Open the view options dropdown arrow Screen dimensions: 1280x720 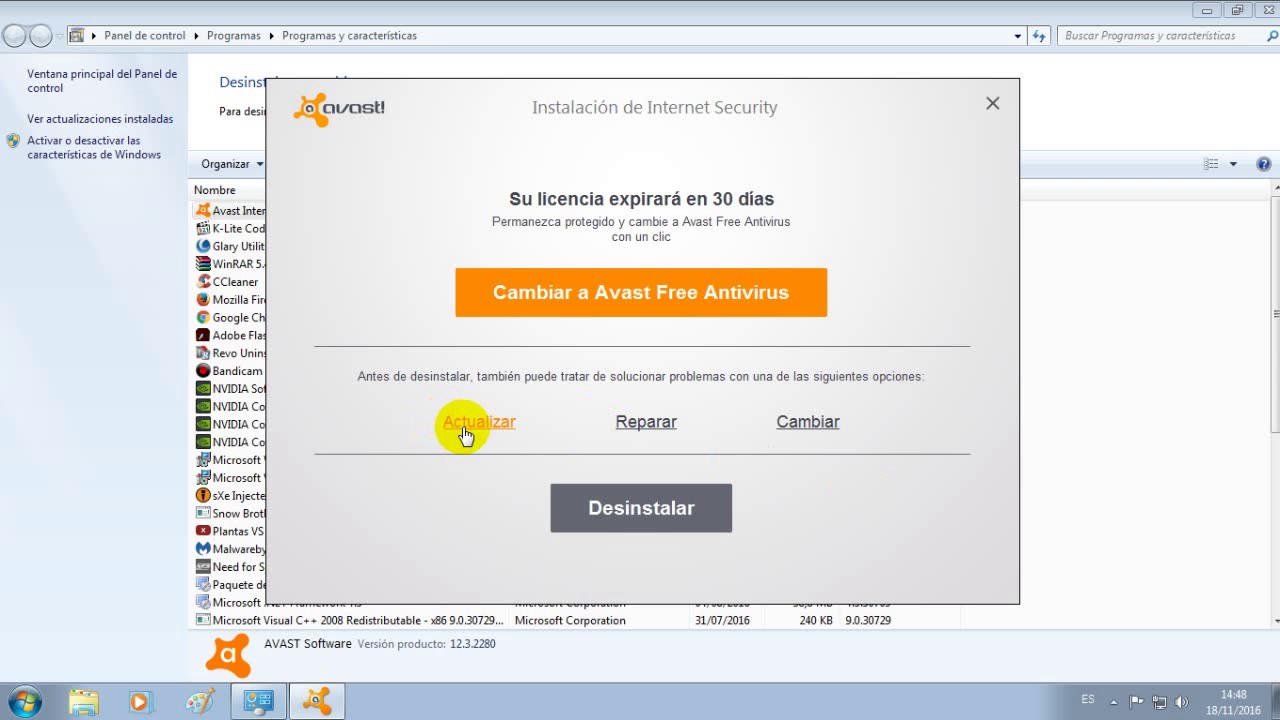1233,164
